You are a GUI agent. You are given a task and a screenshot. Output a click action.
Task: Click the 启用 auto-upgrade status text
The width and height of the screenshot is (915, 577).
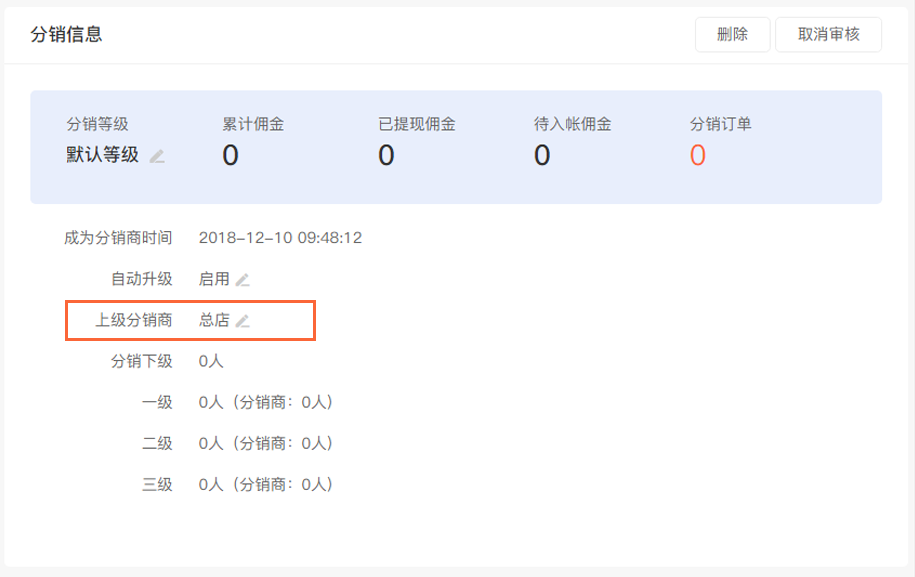point(214,279)
